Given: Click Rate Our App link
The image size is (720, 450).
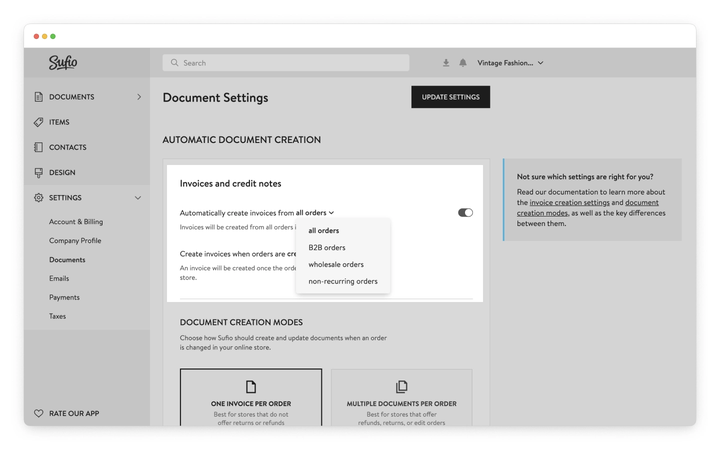Looking at the screenshot, I should pos(74,413).
